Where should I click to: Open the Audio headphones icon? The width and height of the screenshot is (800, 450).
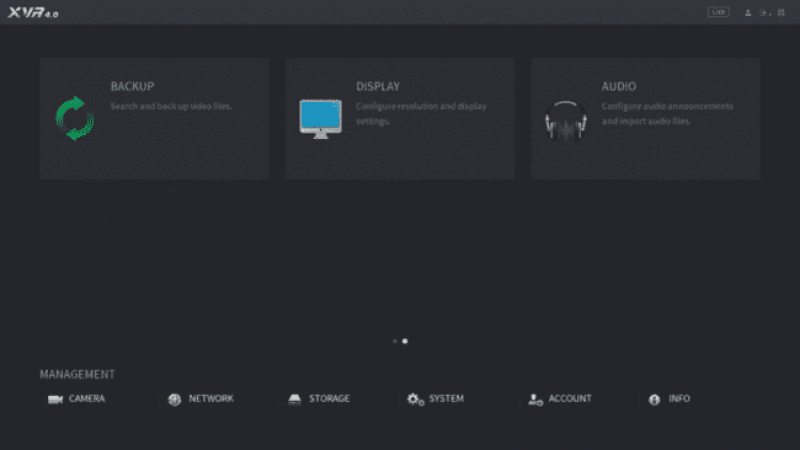(x=566, y=120)
